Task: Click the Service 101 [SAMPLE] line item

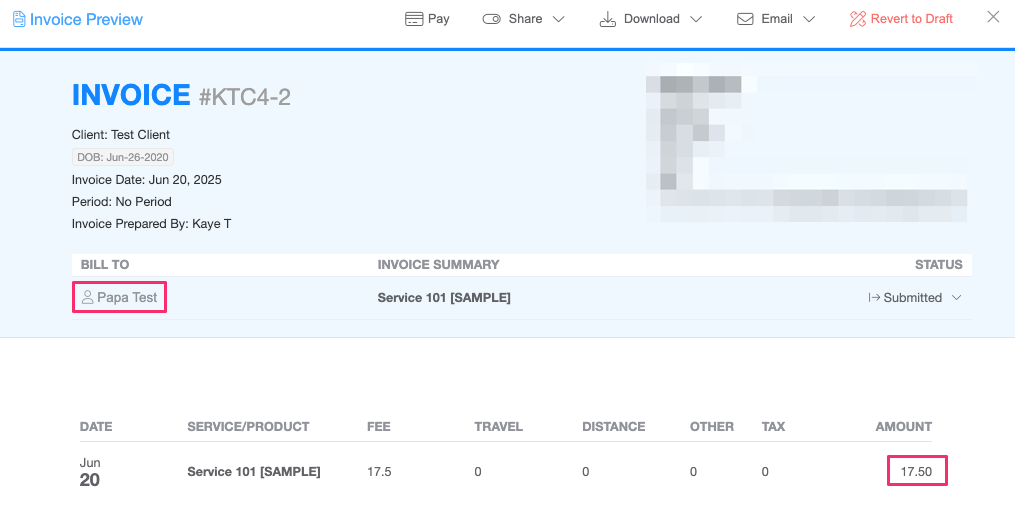Action: click(254, 472)
